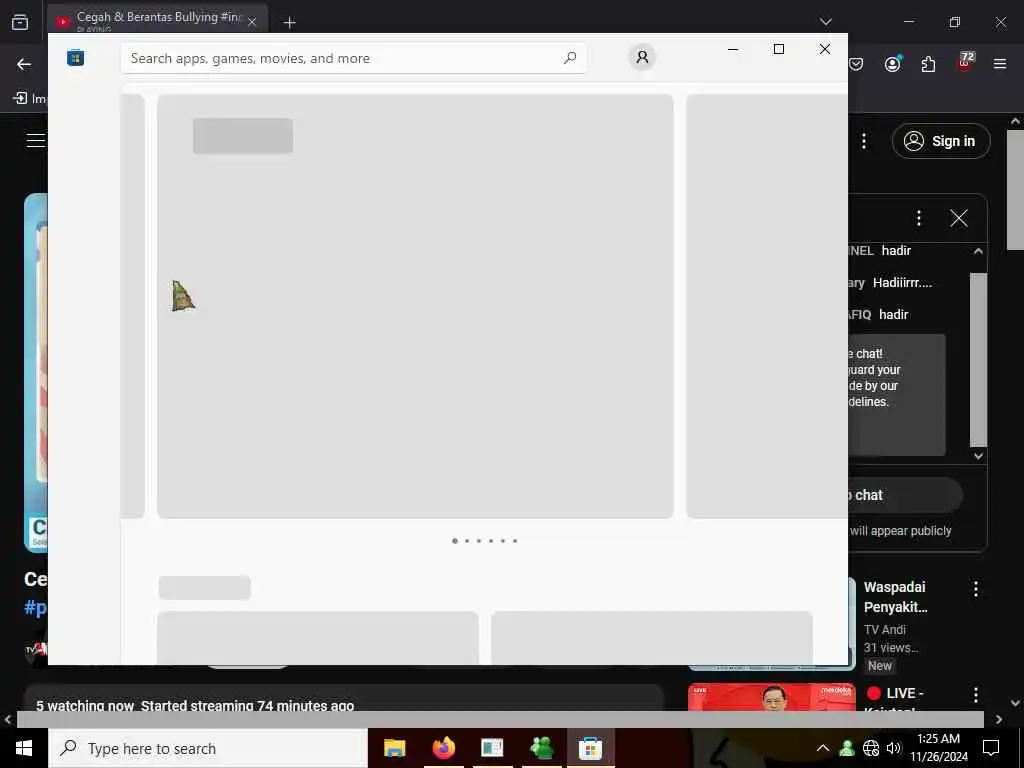Open options menu for LIVE video

coord(976,695)
